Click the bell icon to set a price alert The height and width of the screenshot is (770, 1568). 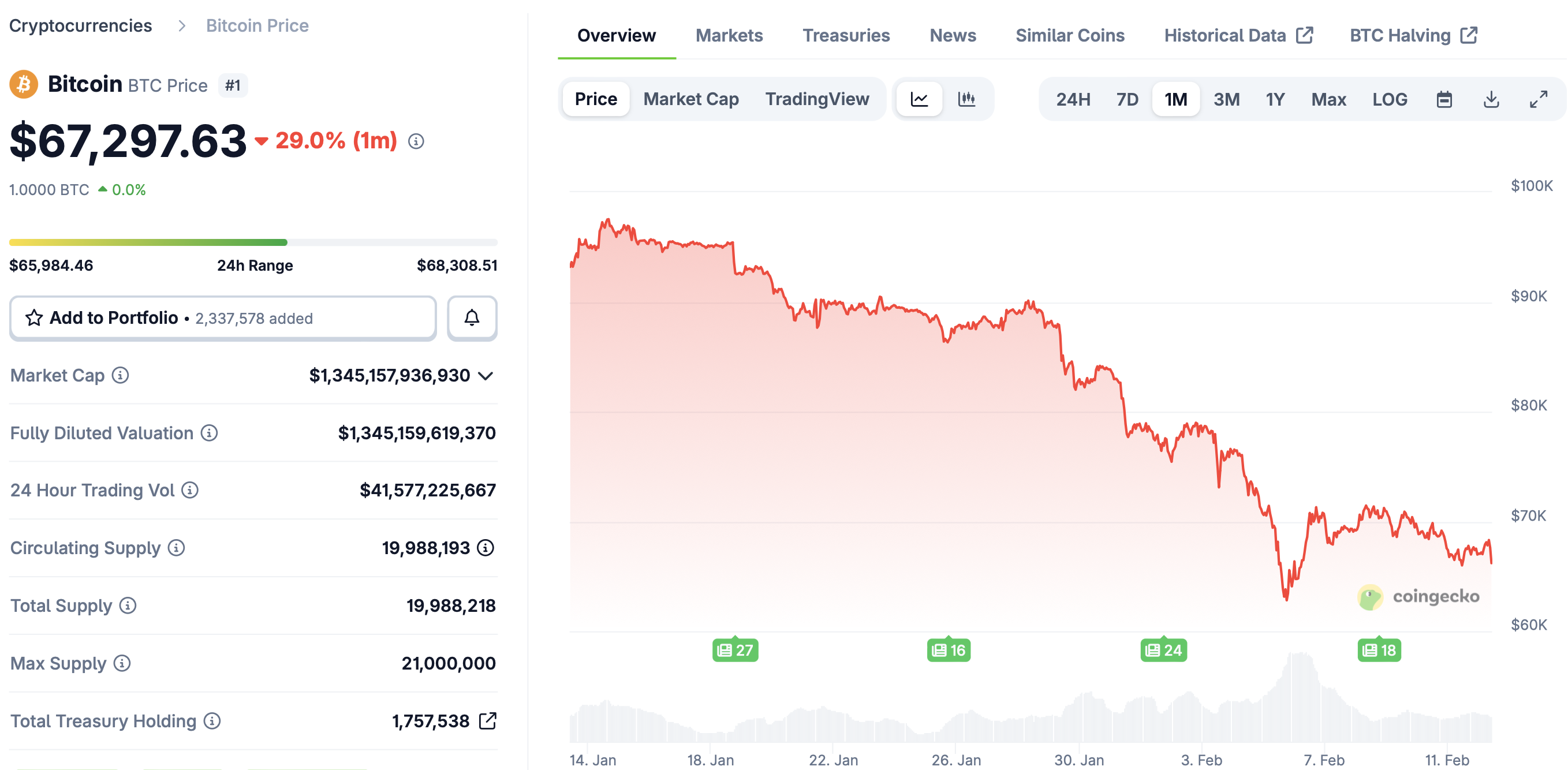point(472,317)
